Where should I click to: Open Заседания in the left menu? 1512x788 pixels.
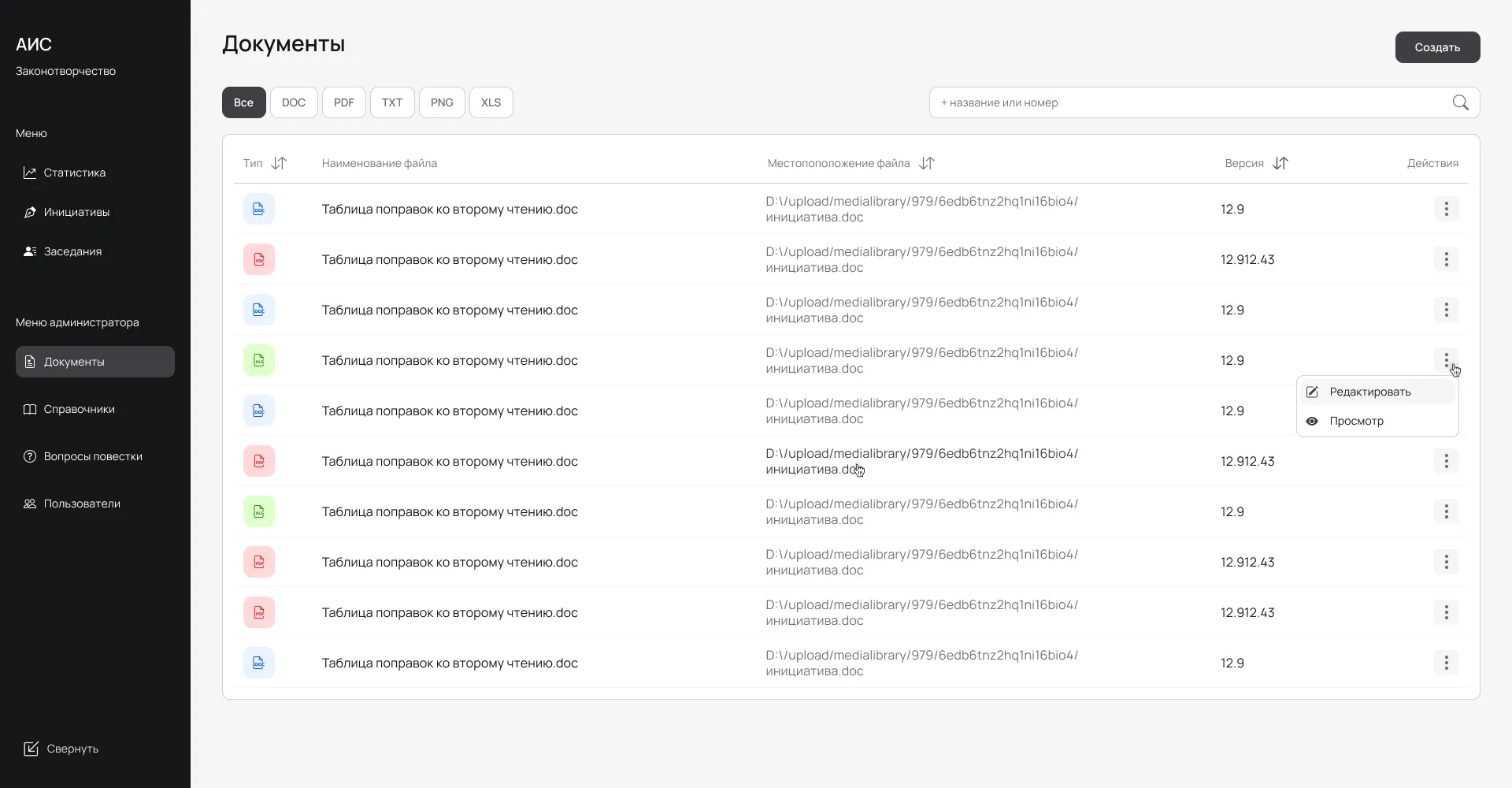(x=72, y=251)
